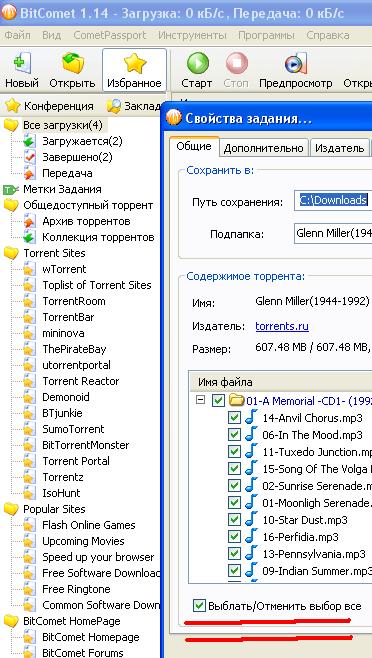Toggle the Favorites (Избранное) star button
The image size is (372, 658).
click(134, 70)
